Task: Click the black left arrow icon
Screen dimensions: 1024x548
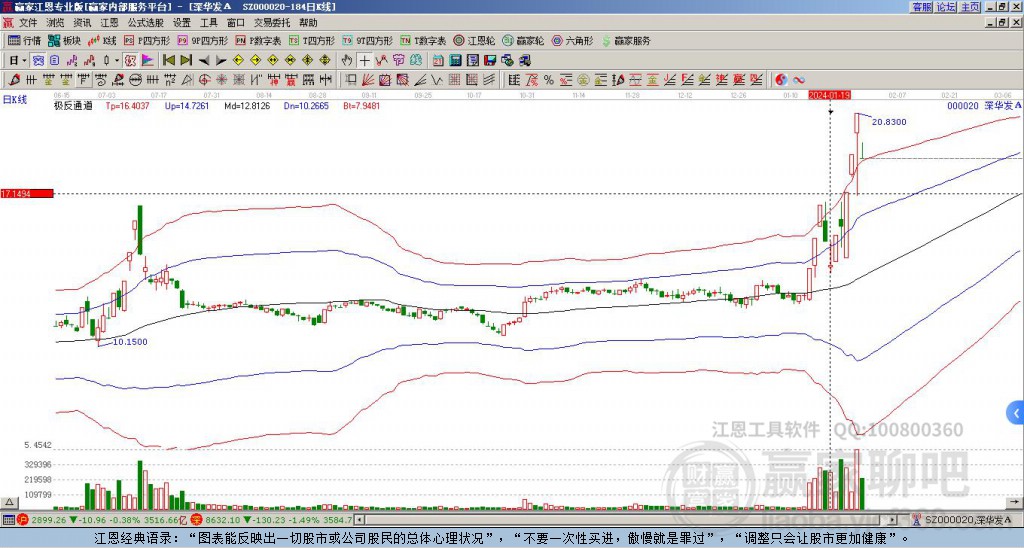Action: pyautogui.click(x=204, y=60)
